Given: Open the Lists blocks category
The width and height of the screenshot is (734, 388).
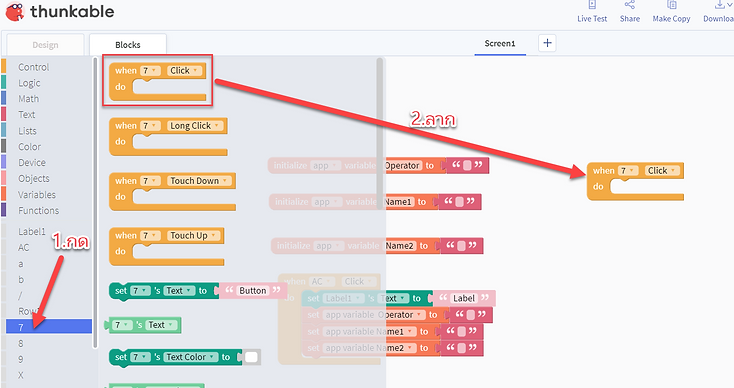Looking at the screenshot, I should (27, 131).
